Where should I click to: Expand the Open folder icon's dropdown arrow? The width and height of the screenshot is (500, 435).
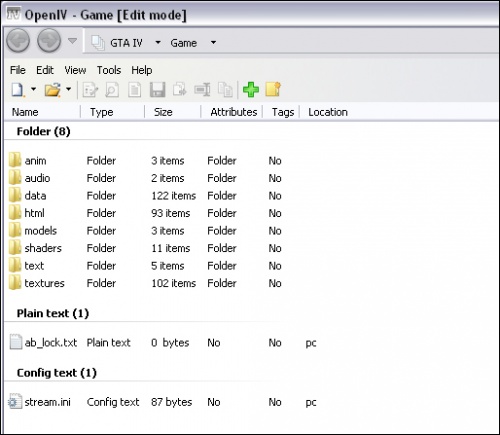(x=68, y=89)
